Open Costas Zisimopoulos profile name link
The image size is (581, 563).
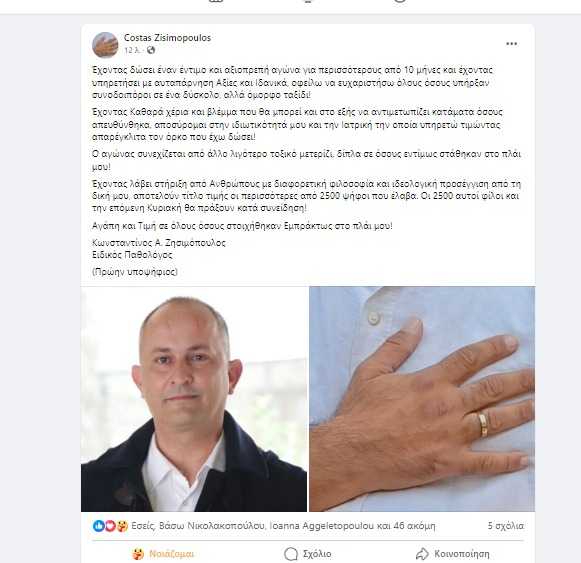pyautogui.click(x=167, y=38)
